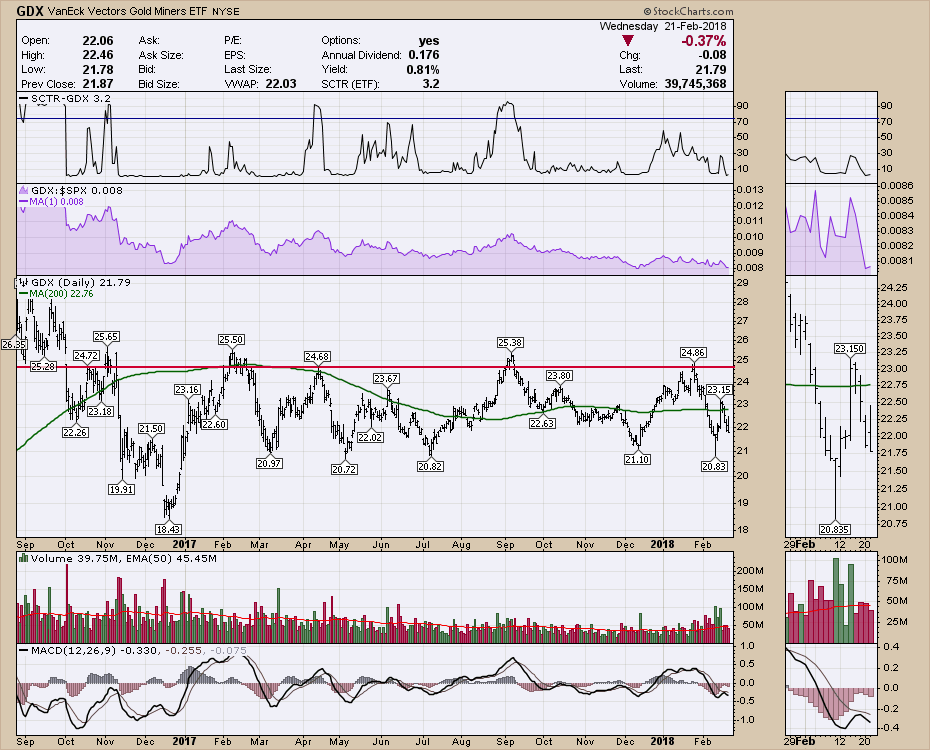This screenshot has height=750, width=930.
Task: Click the 18.43 low price label
Action: pyautogui.click(x=168, y=529)
